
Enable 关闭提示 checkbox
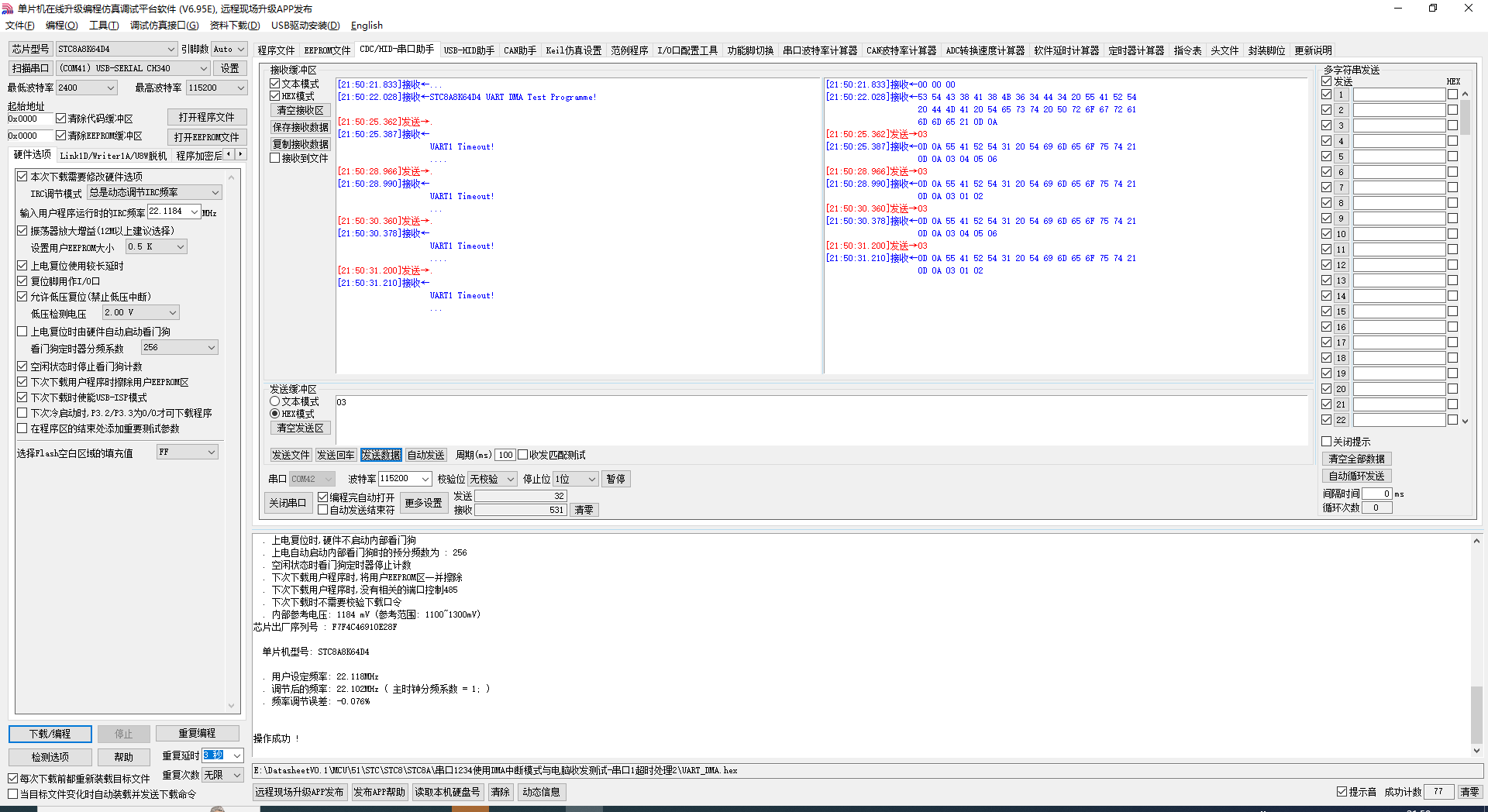[1326, 442]
